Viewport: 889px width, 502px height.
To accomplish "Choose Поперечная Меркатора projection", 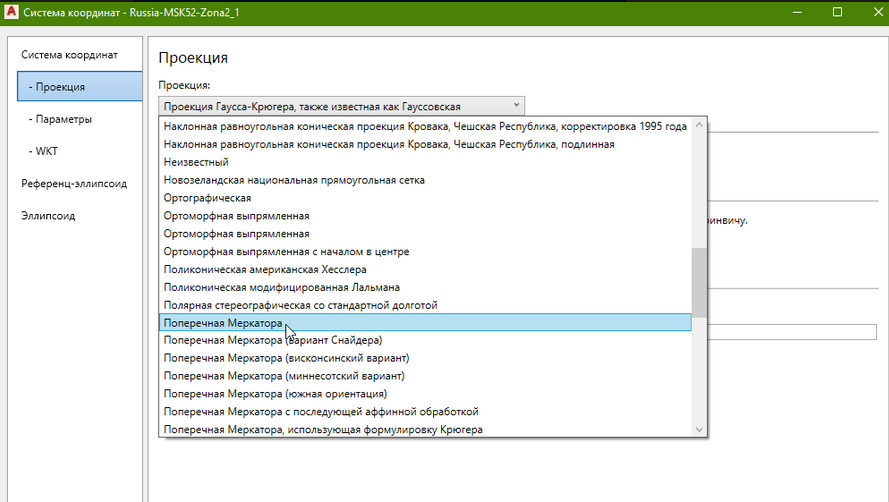I will pos(223,323).
